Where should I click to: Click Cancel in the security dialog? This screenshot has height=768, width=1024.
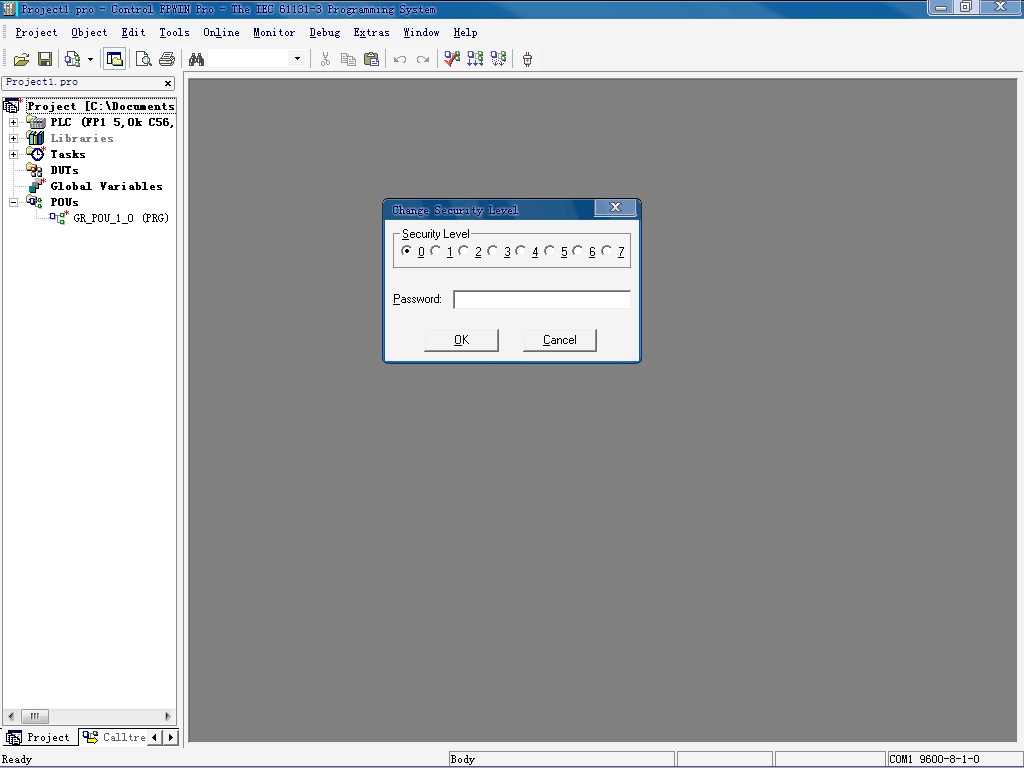pyautogui.click(x=559, y=340)
